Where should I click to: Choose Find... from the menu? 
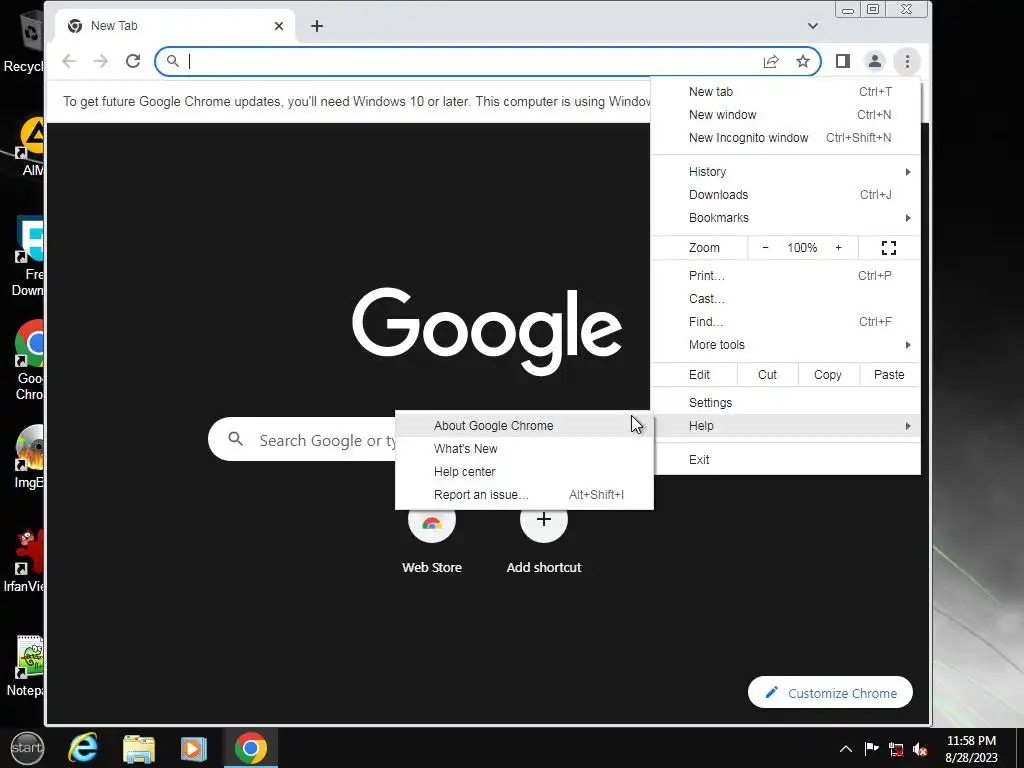(x=786, y=321)
